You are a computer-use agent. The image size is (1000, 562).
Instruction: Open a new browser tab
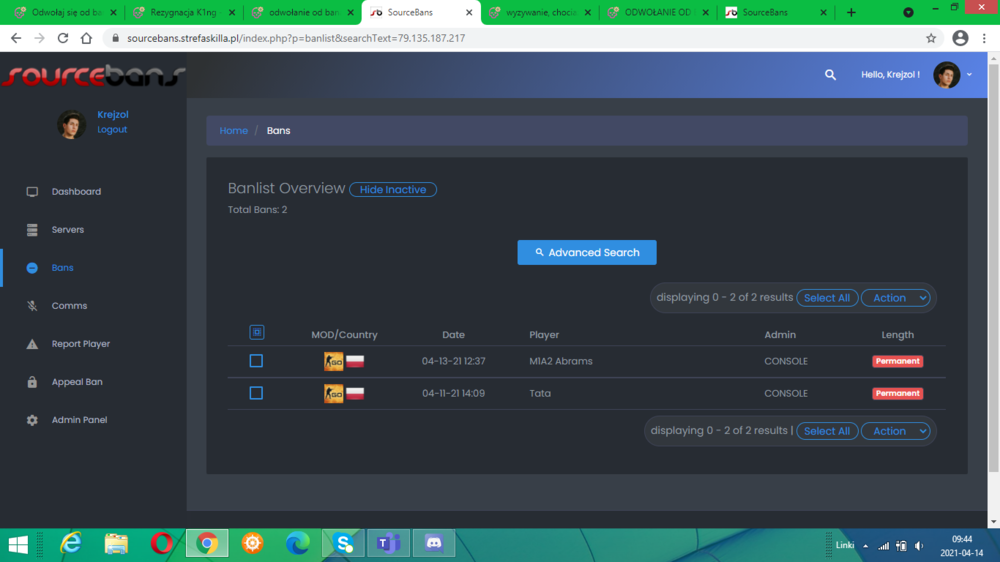tap(851, 12)
